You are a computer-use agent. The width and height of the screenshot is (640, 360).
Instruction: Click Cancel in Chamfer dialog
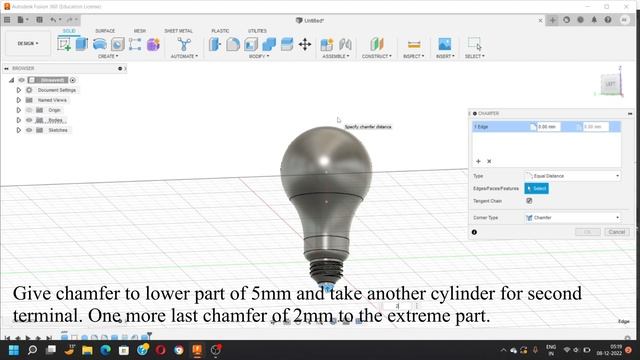click(616, 232)
